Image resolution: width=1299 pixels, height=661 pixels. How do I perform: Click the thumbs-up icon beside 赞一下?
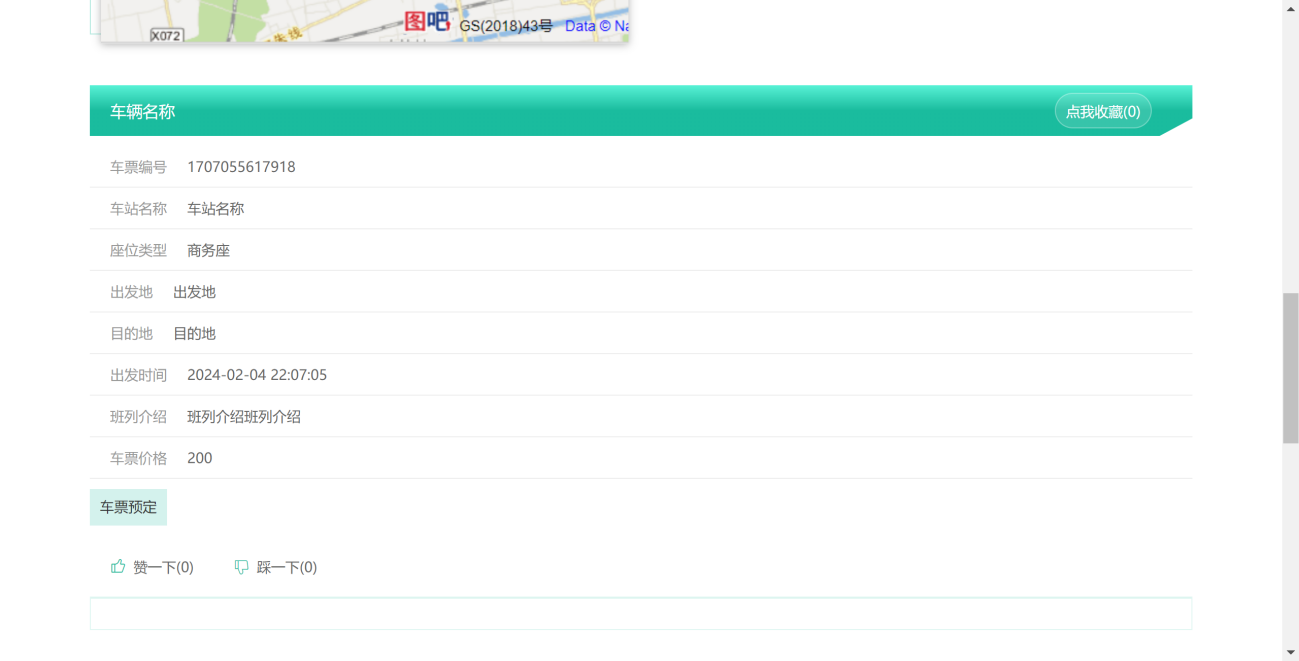[118, 567]
